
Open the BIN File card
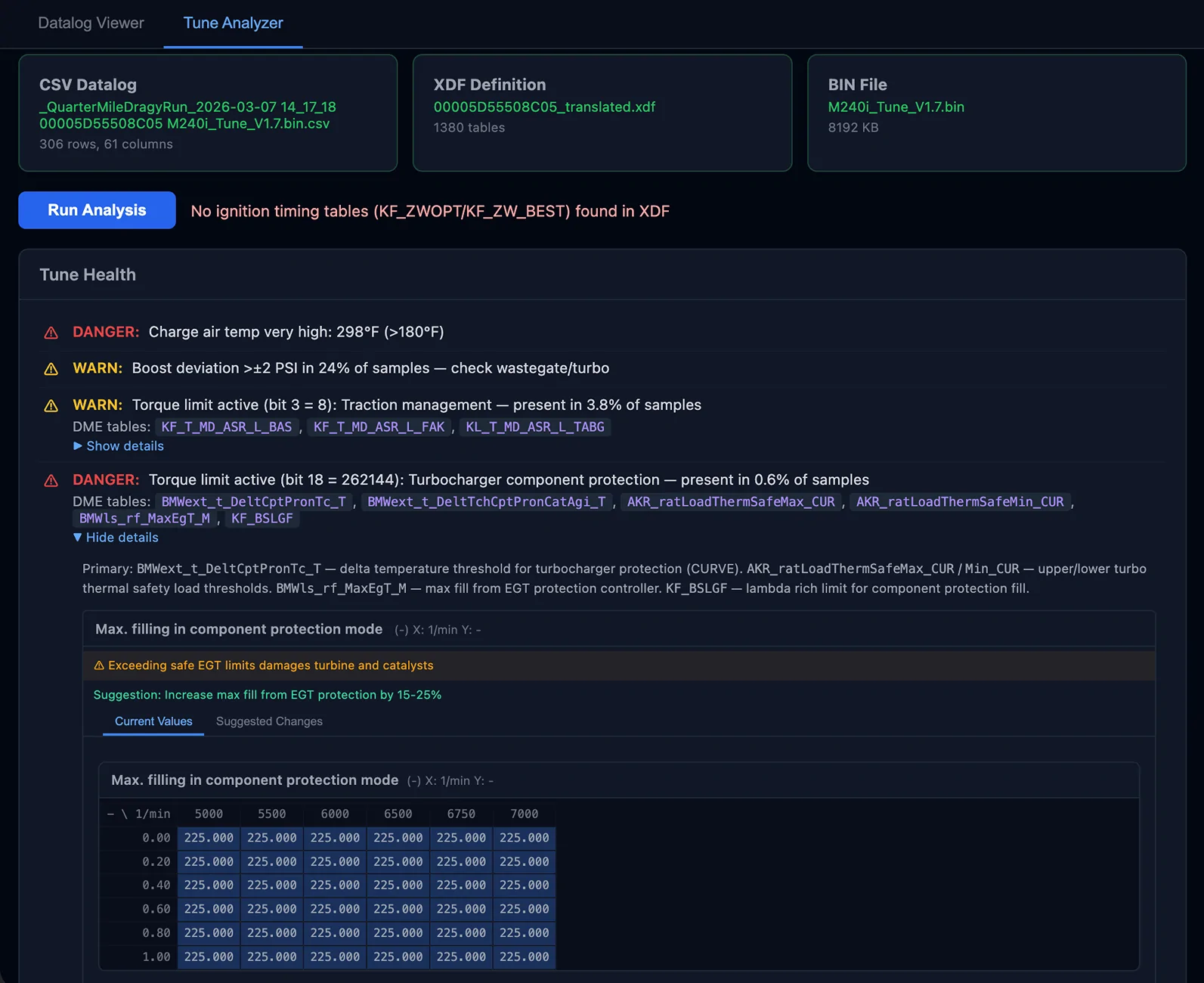997,113
